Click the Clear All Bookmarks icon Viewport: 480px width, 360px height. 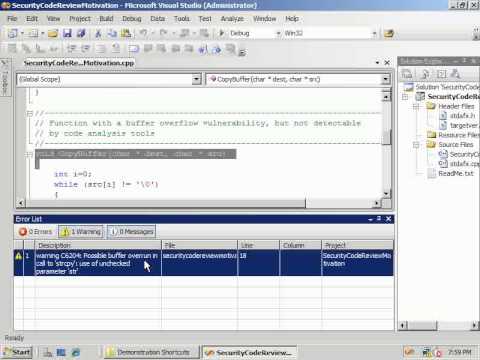click(230, 49)
